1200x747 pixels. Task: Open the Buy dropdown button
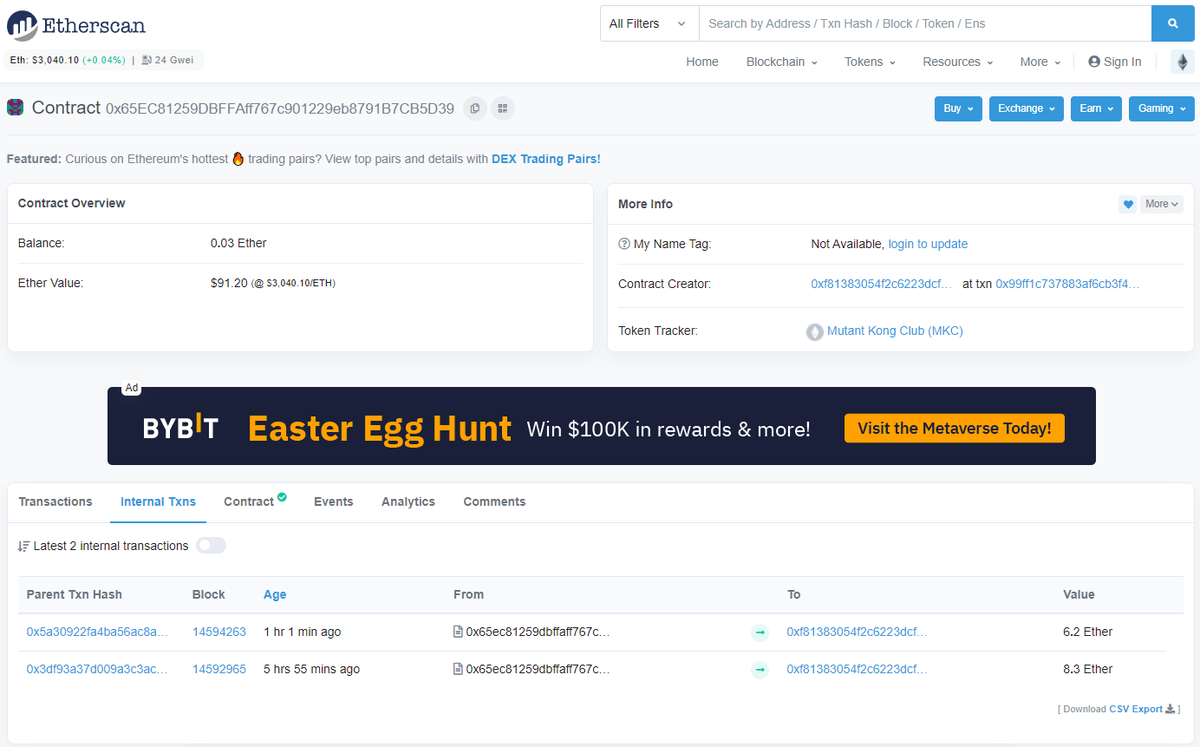(x=958, y=108)
